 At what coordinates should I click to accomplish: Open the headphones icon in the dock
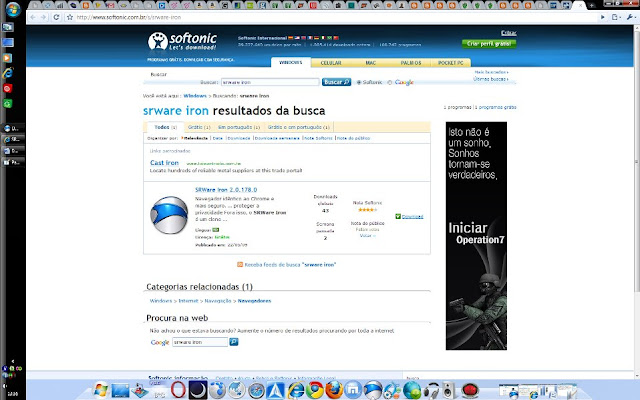(431, 391)
